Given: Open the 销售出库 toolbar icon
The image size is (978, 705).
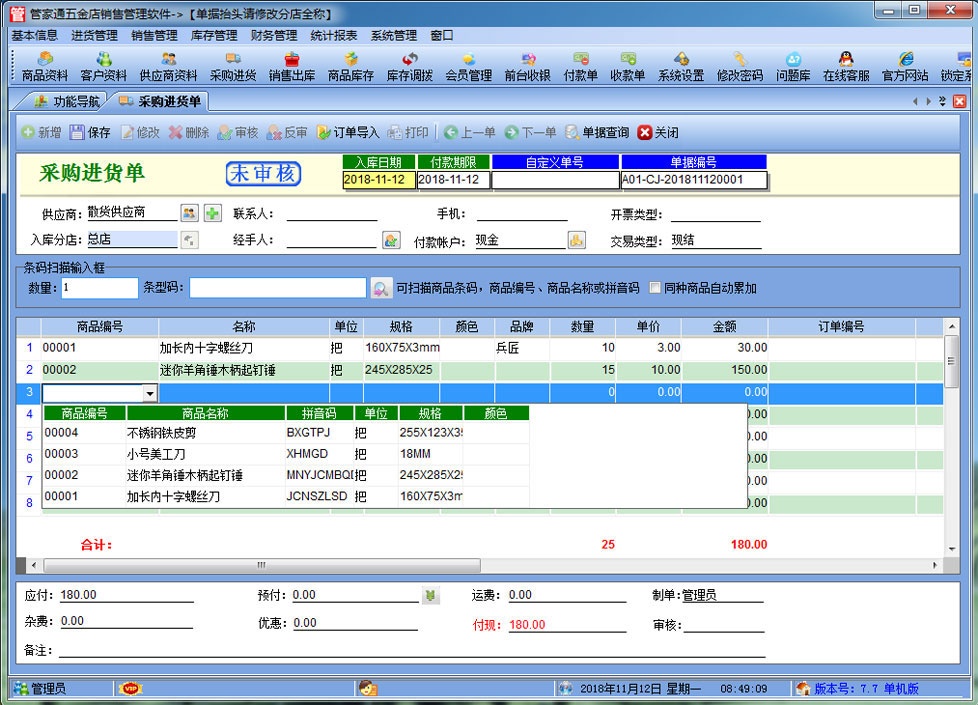Looking at the screenshot, I should 292,67.
